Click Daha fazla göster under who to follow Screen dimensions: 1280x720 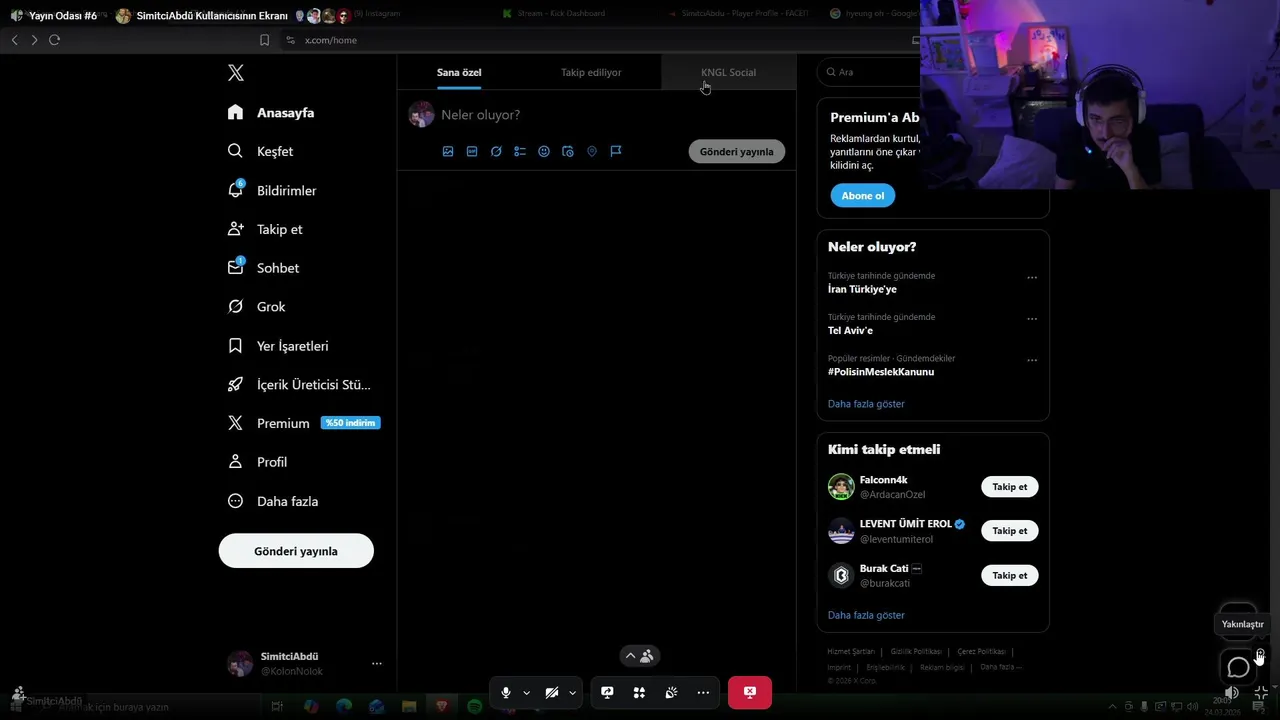tap(866, 615)
